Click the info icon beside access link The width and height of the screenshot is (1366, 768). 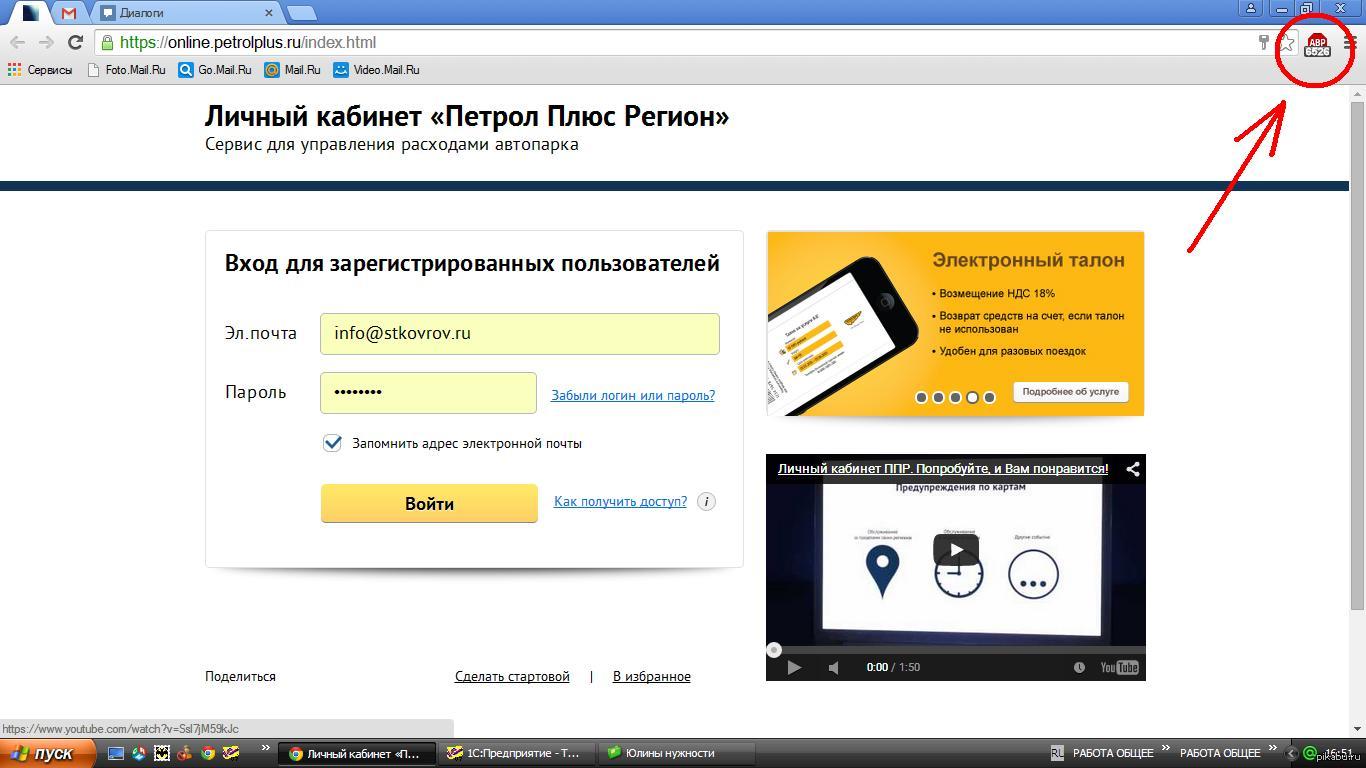[x=706, y=502]
